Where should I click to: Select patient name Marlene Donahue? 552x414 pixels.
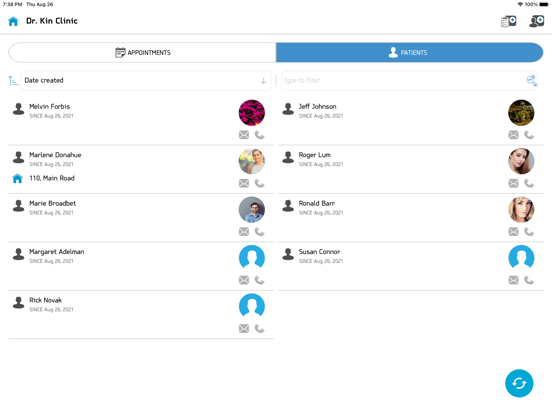tap(55, 155)
